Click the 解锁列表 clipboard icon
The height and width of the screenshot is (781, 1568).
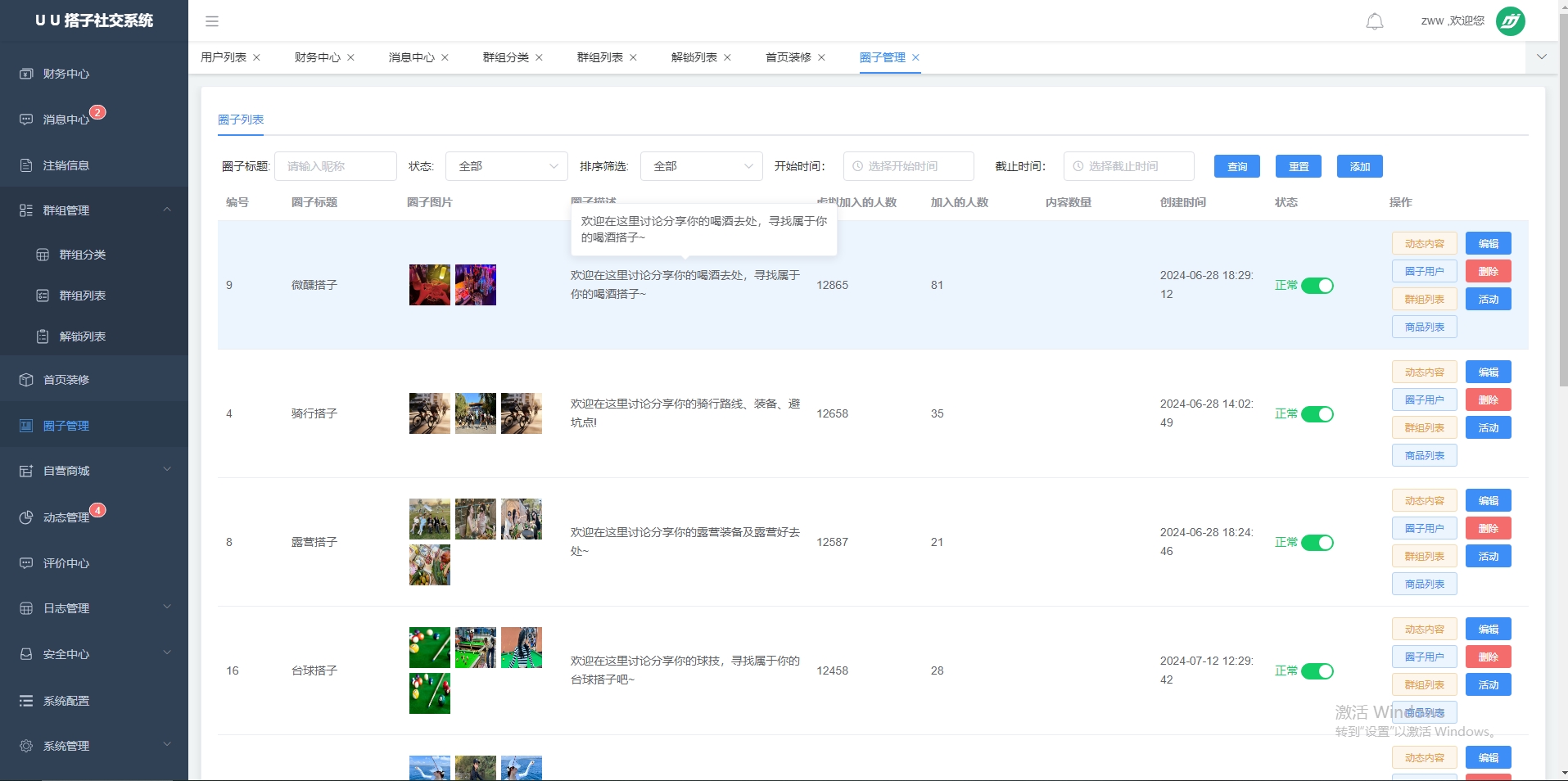point(43,336)
